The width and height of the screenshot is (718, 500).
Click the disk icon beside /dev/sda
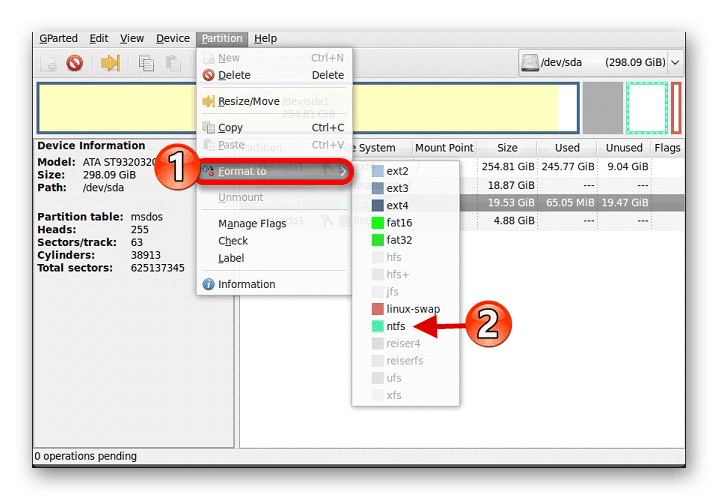pyautogui.click(x=530, y=62)
